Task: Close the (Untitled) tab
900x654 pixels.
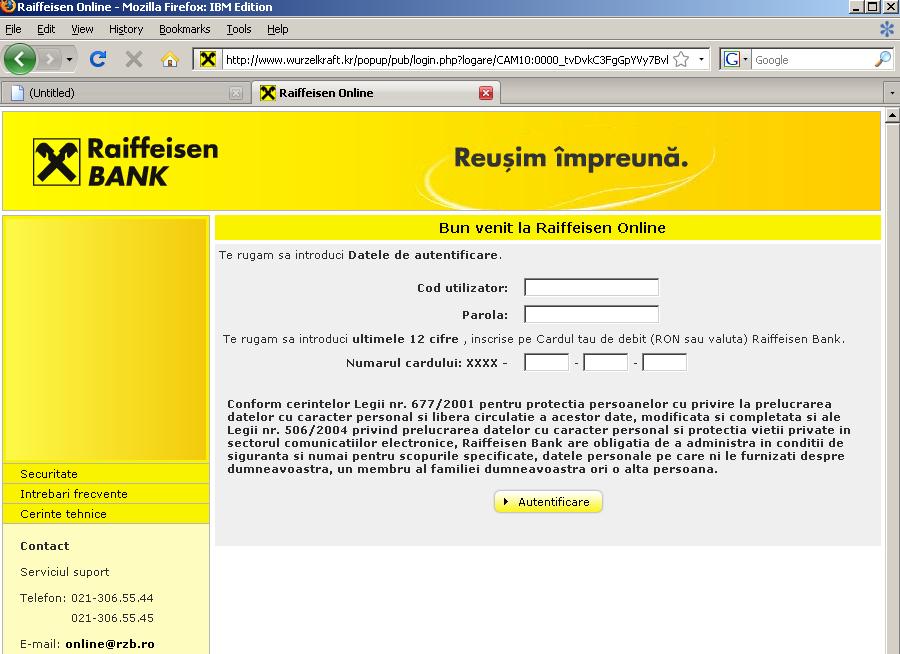Action: pos(235,94)
